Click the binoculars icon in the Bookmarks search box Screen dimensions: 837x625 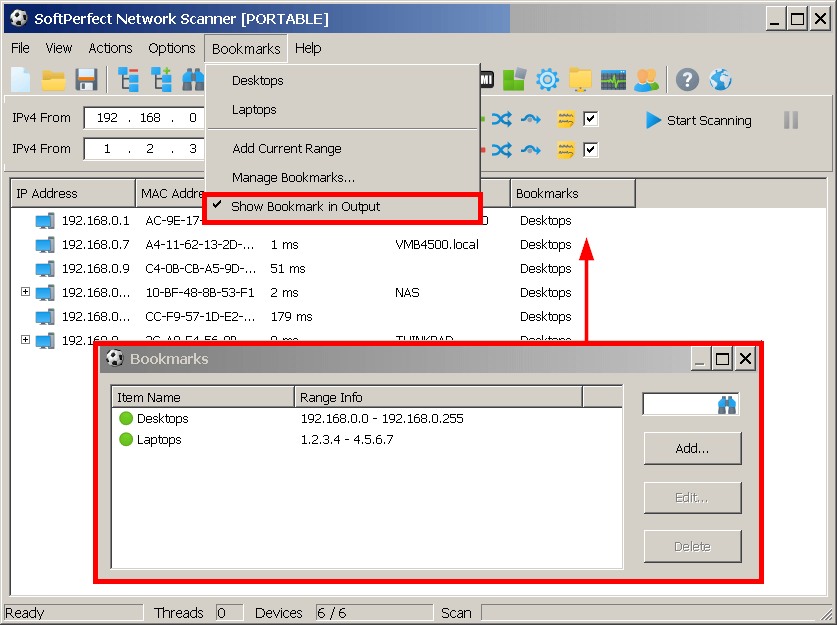tap(727, 405)
